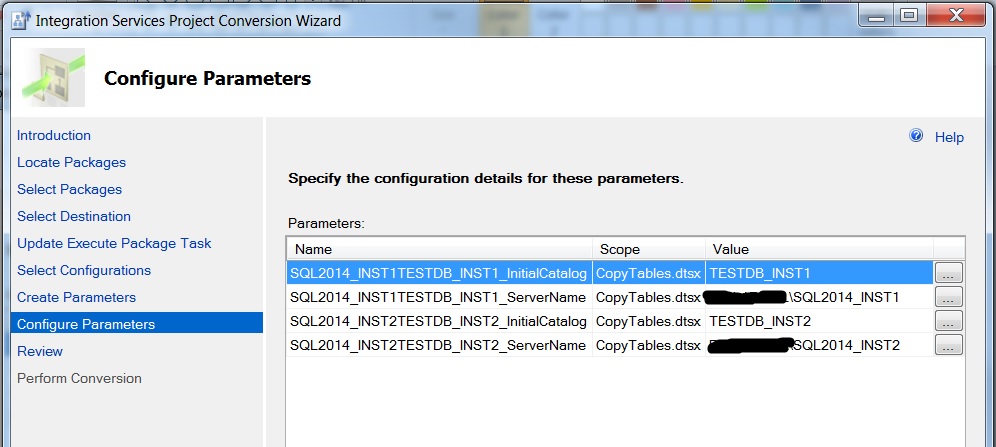Open the Review step

click(x=40, y=352)
